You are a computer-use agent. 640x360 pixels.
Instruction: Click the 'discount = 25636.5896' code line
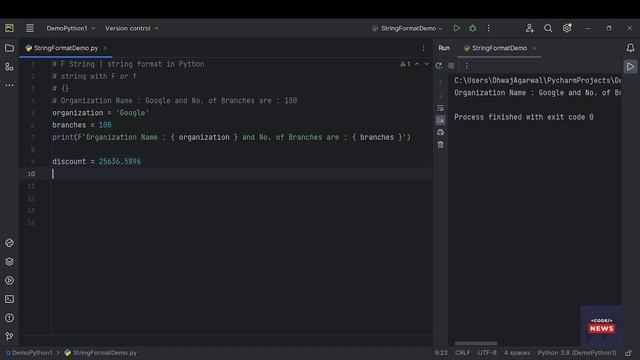pyautogui.click(x=96, y=162)
